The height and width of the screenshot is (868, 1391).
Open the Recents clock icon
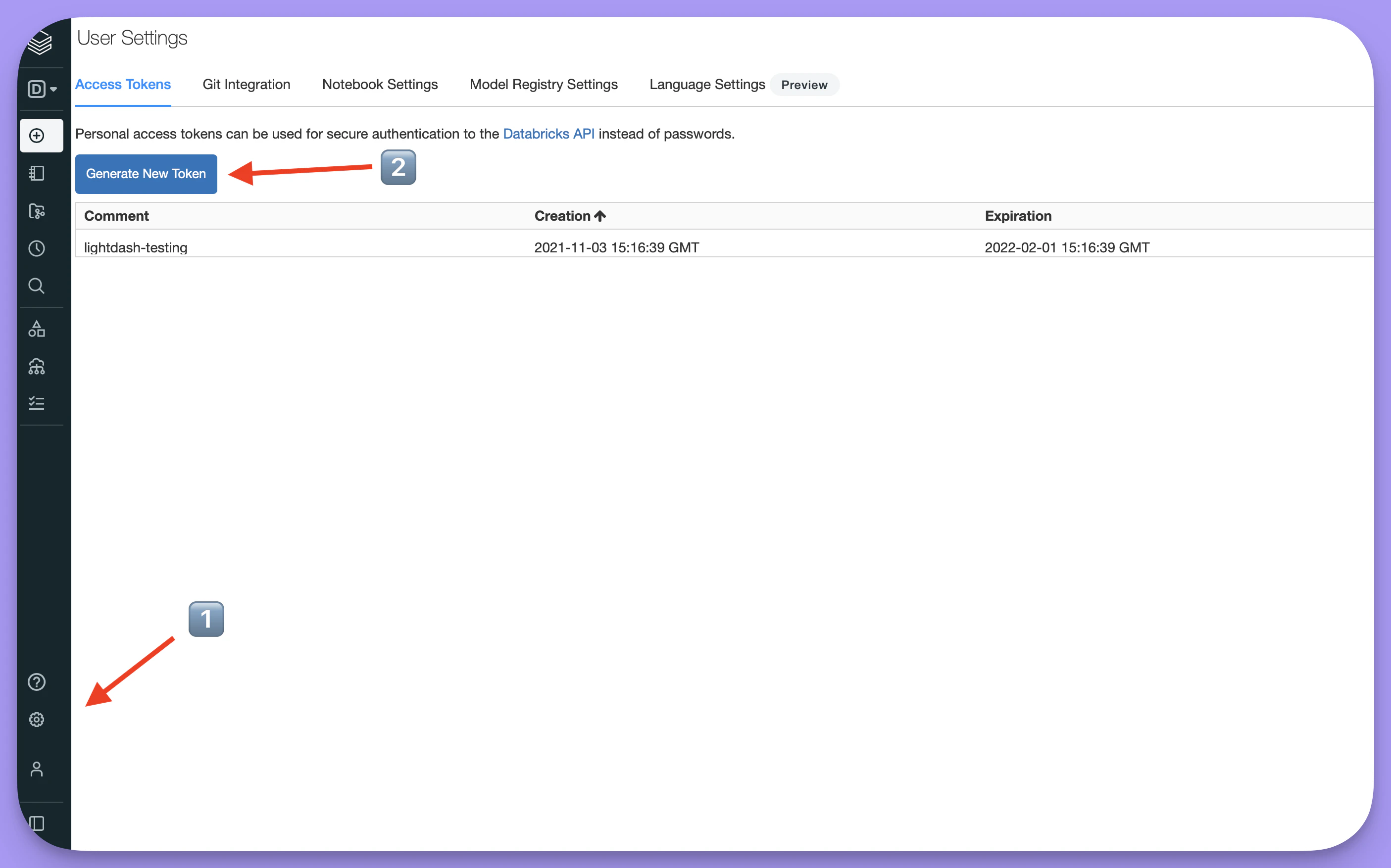pos(37,248)
